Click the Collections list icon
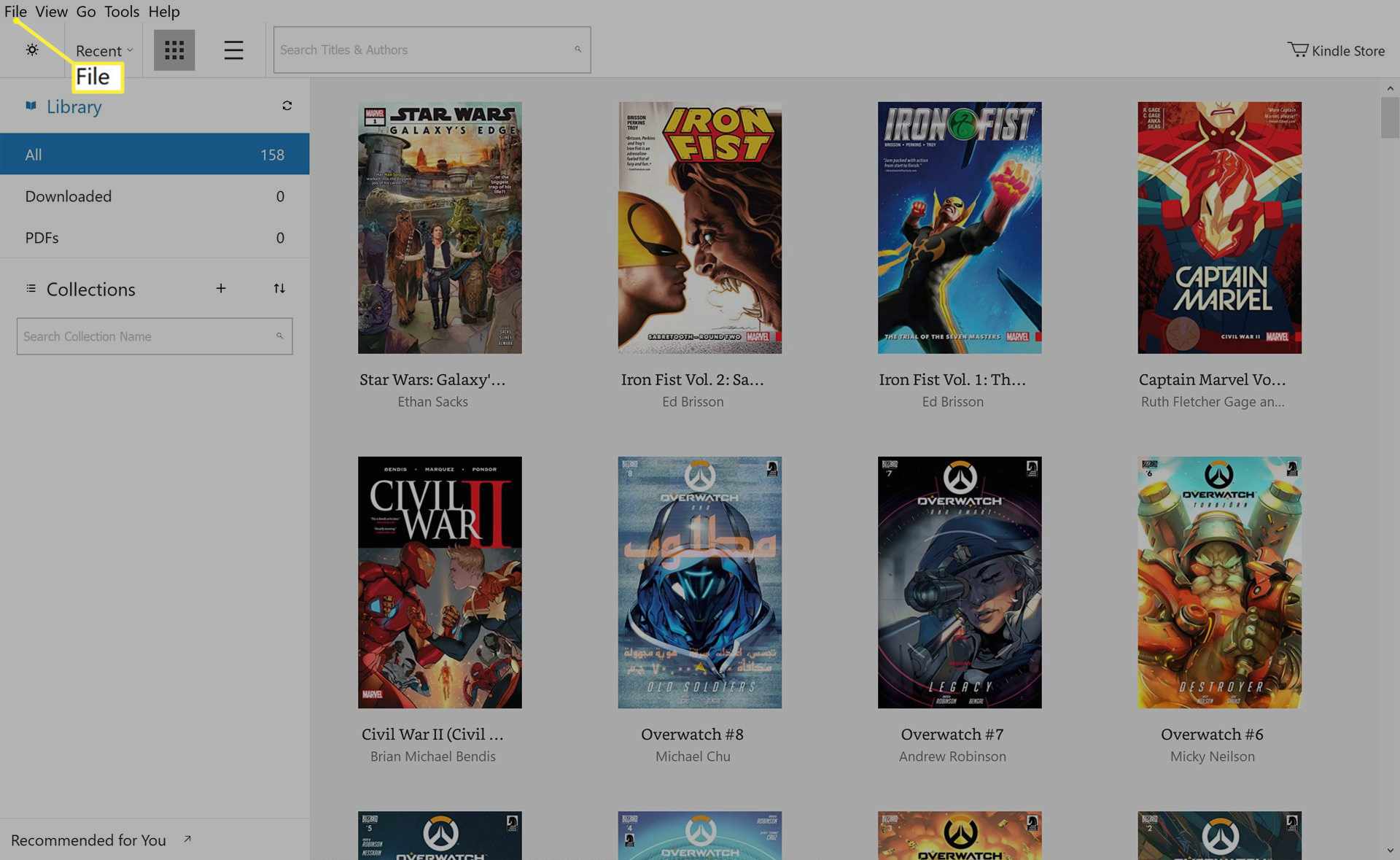 (x=31, y=288)
